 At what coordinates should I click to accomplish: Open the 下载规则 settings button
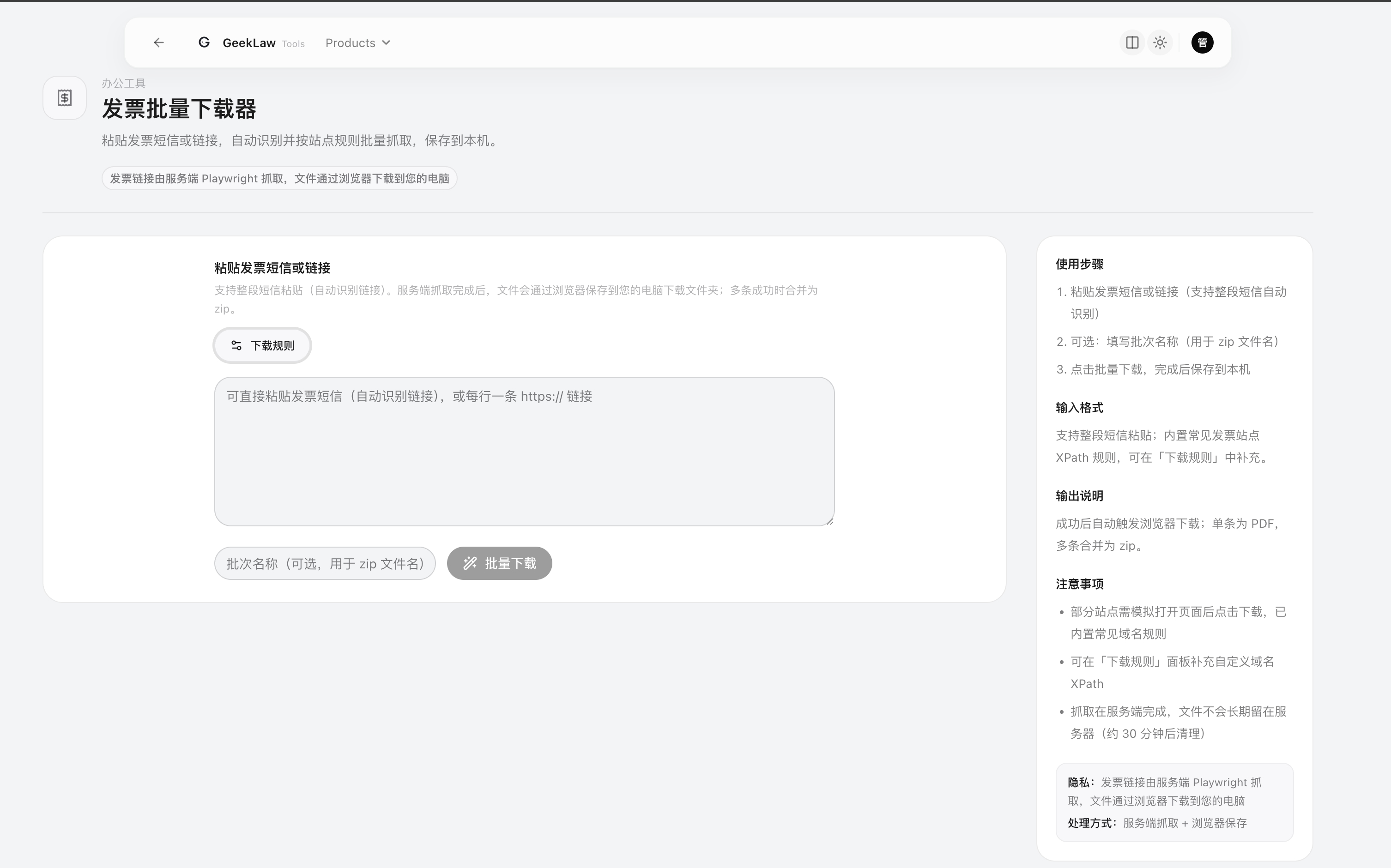[x=262, y=346]
